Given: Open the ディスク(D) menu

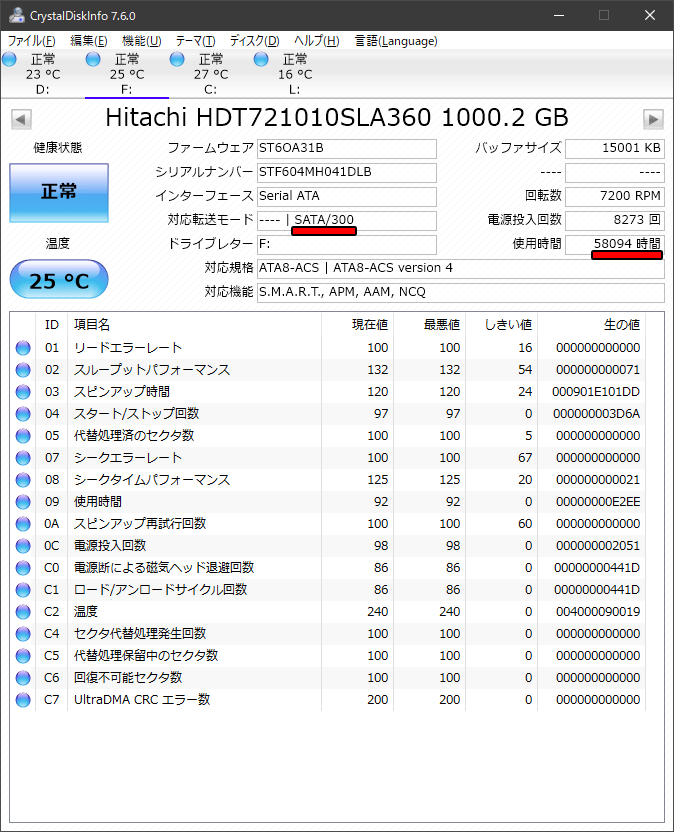Looking at the screenshot, I should coord(255,41).
